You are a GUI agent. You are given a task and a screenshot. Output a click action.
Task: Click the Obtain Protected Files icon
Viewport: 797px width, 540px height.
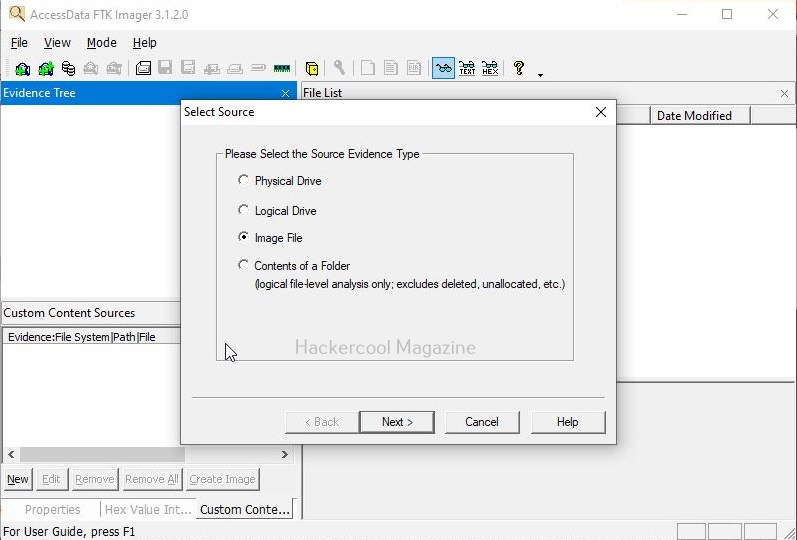pyautogui.click(x=312, y=69)
